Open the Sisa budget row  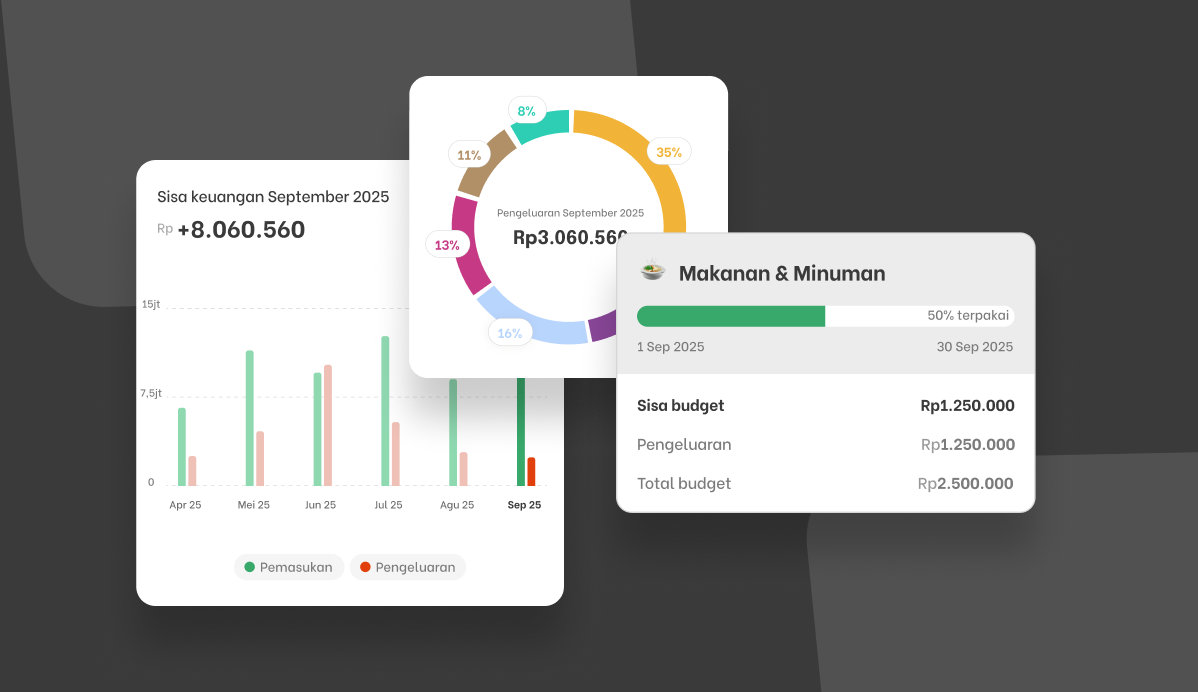click(825, 406)
